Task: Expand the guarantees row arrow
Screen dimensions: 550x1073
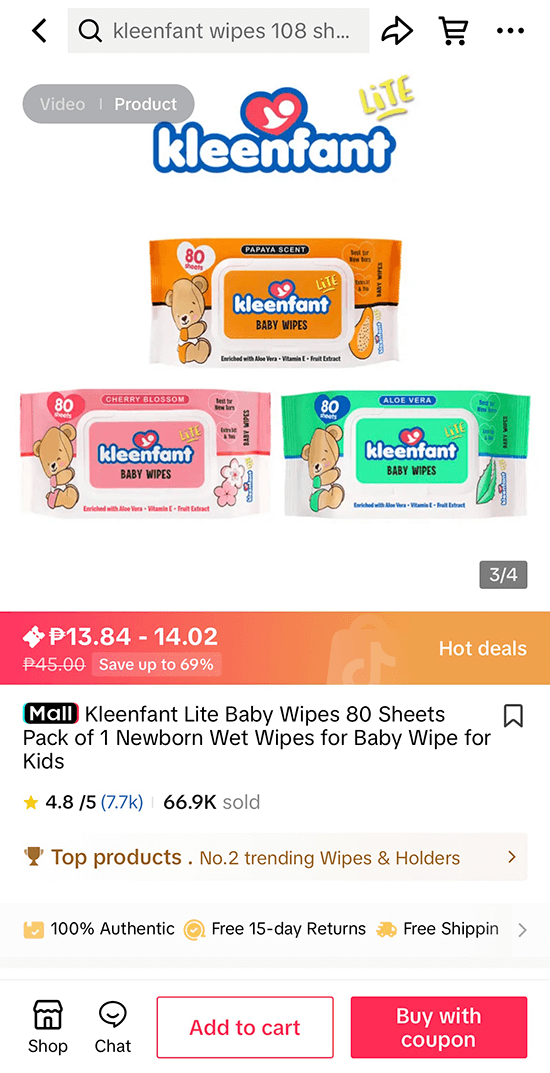Action: point(522,929)
